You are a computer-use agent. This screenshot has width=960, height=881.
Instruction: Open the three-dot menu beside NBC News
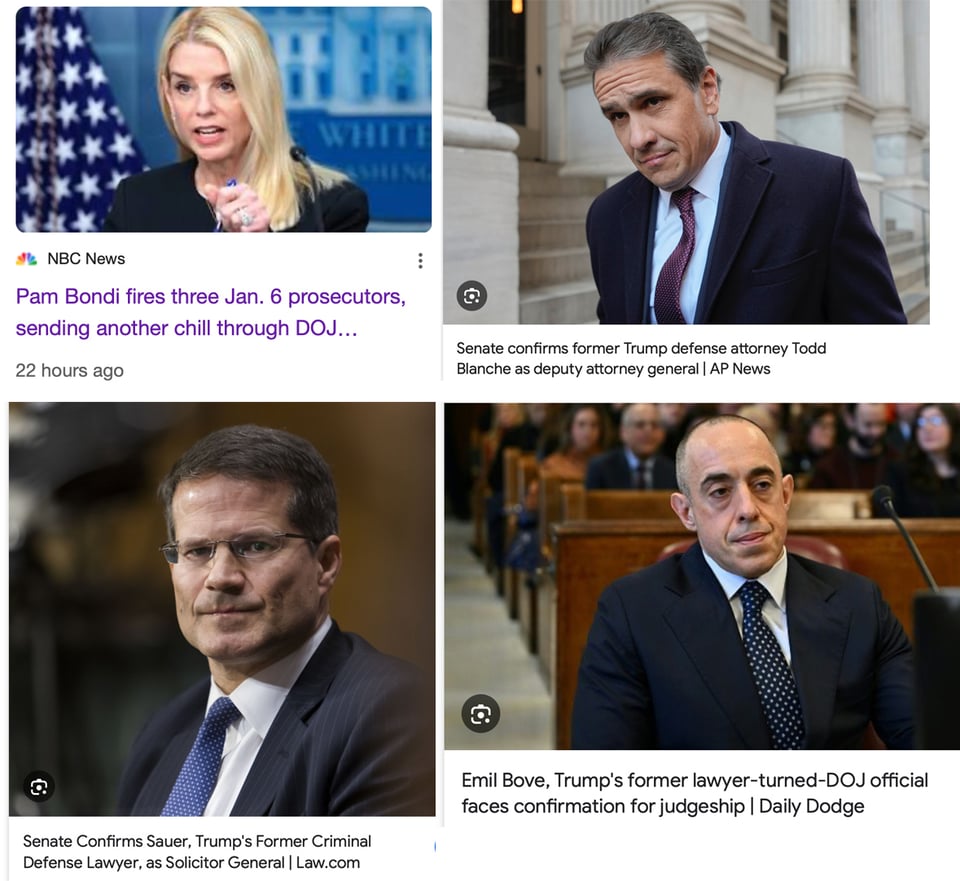coord(420,261)
